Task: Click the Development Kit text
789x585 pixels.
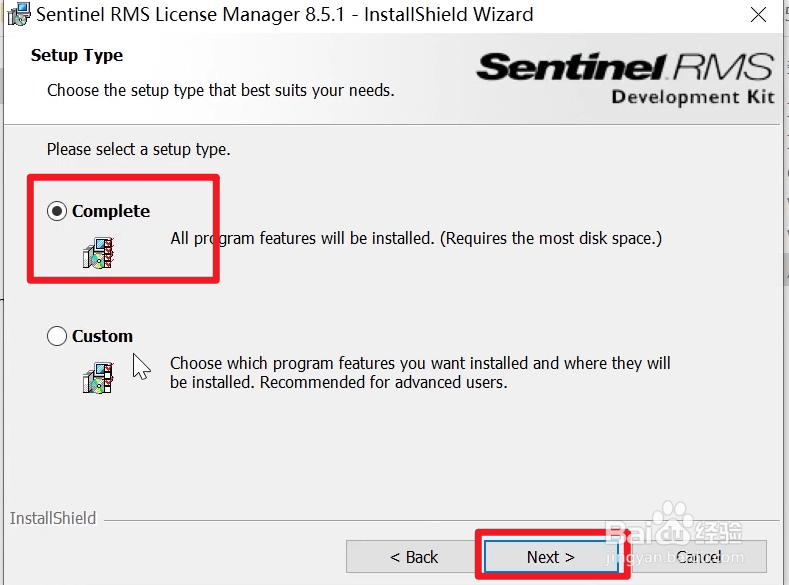Action: [692, 97]
